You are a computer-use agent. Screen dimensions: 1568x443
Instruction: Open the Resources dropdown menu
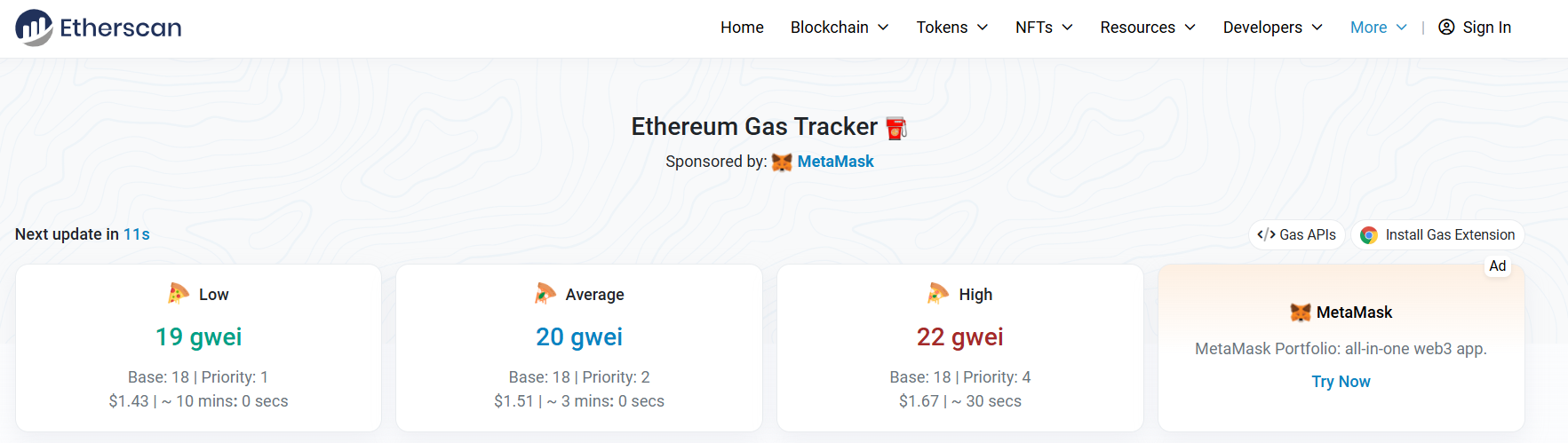point(1148,28)
